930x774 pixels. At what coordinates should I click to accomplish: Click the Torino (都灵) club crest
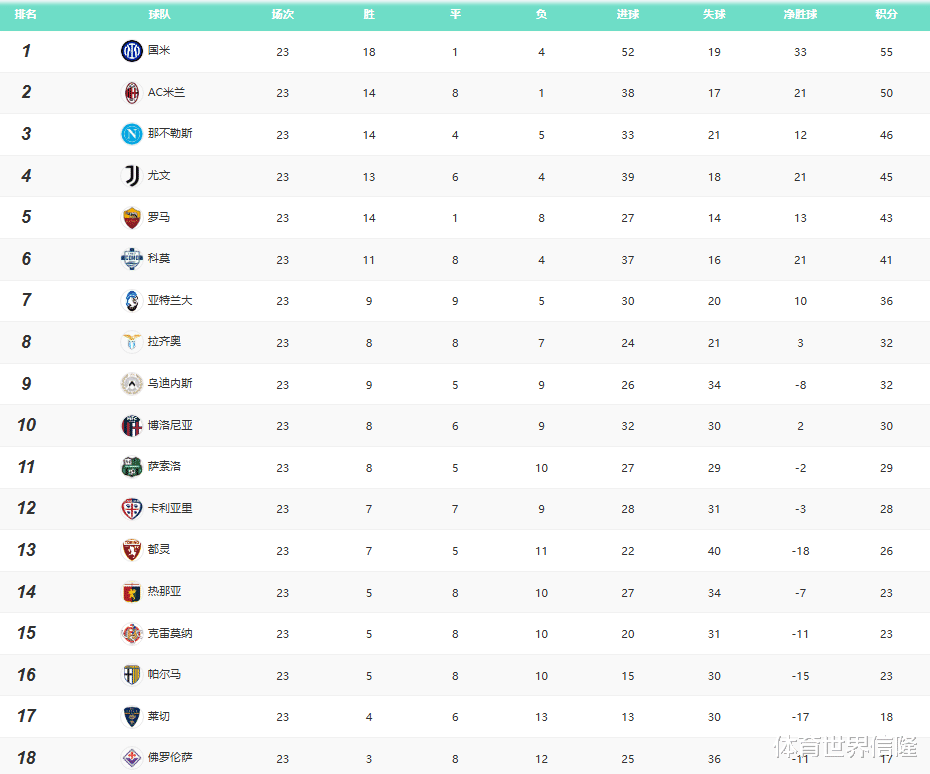[x=132, y=550]
